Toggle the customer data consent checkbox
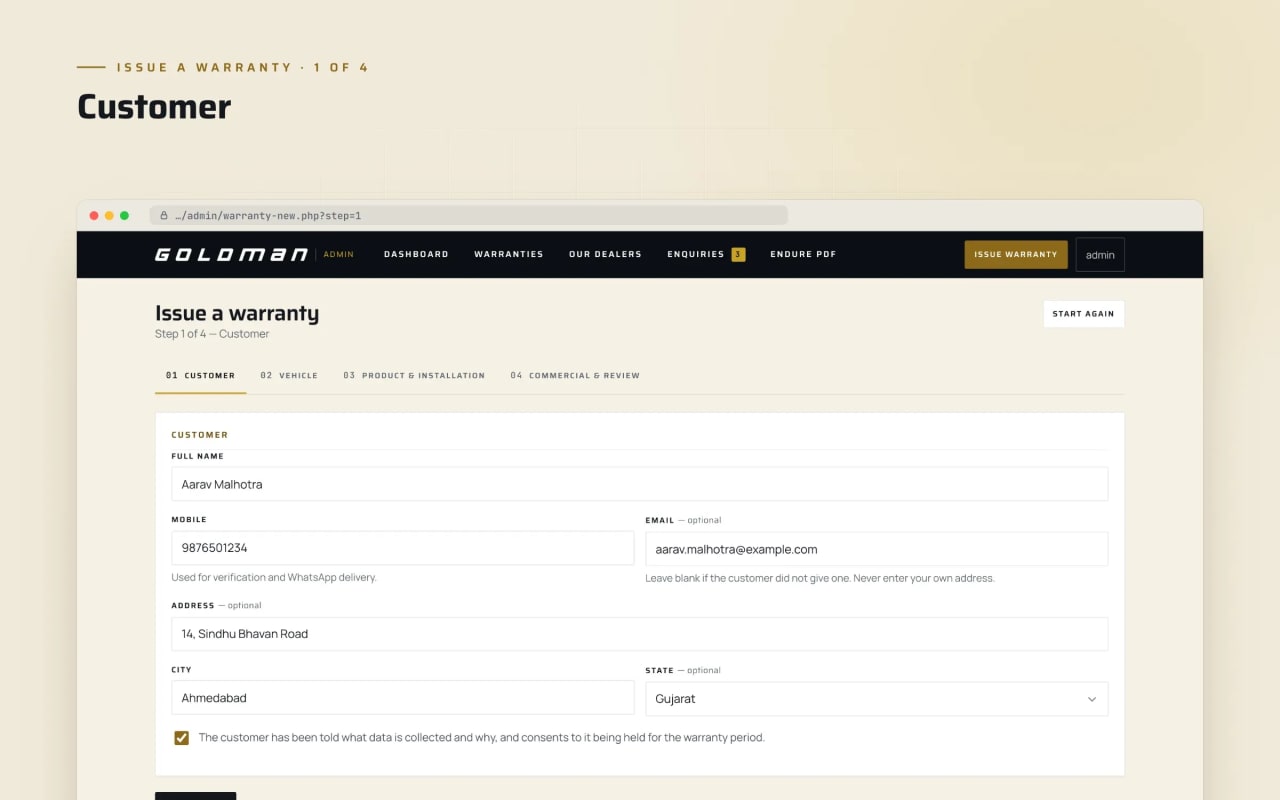1280x800 pixels. pyautogui.click(x=181, y=738)
